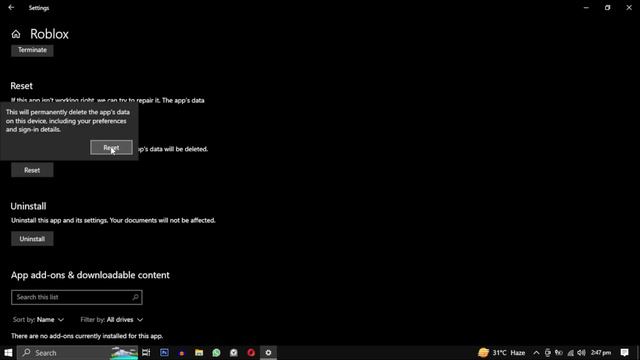
Task: Click the Reset button under the Reset section
Action: pyautogui.click(x=32, y=170)
